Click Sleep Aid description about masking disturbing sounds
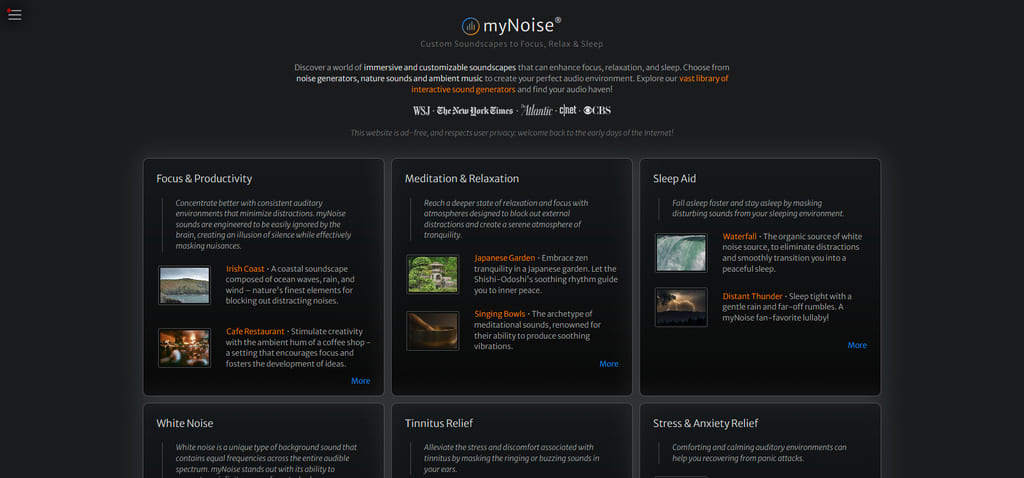 tap(758, 208)
